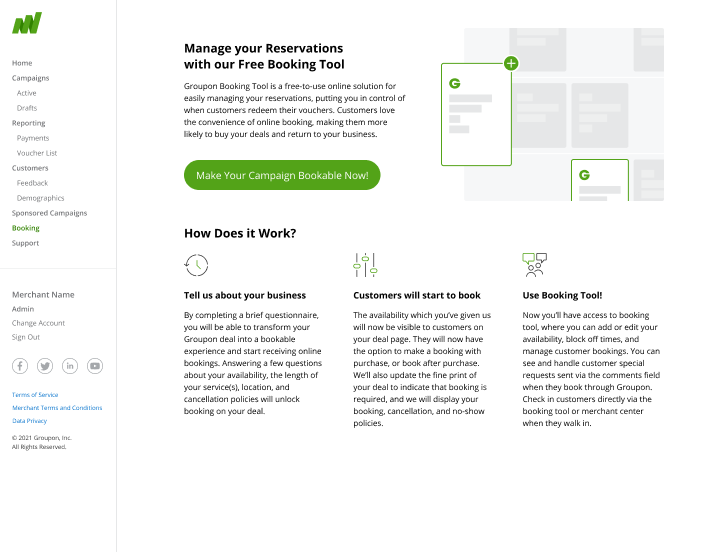The width and height of the screenshot is (721, 552).
Task: Click 'Tell us about your business' heading
Action: tap(245, 295)
